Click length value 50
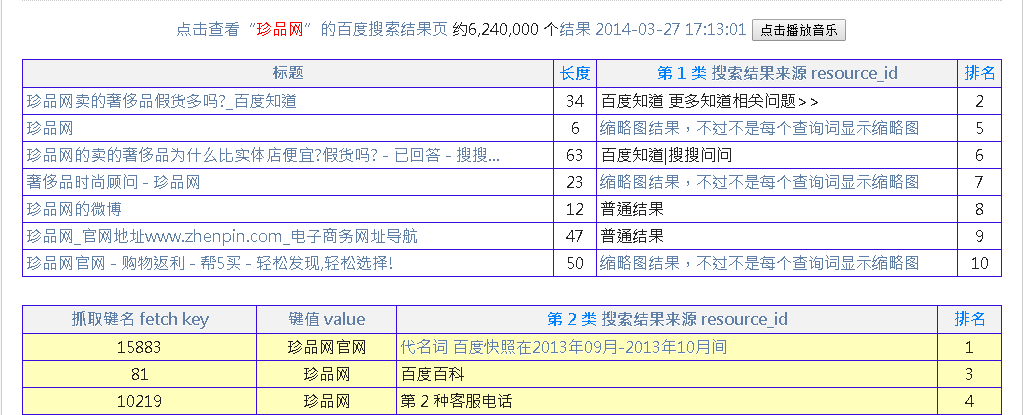 tap(575, 263)
